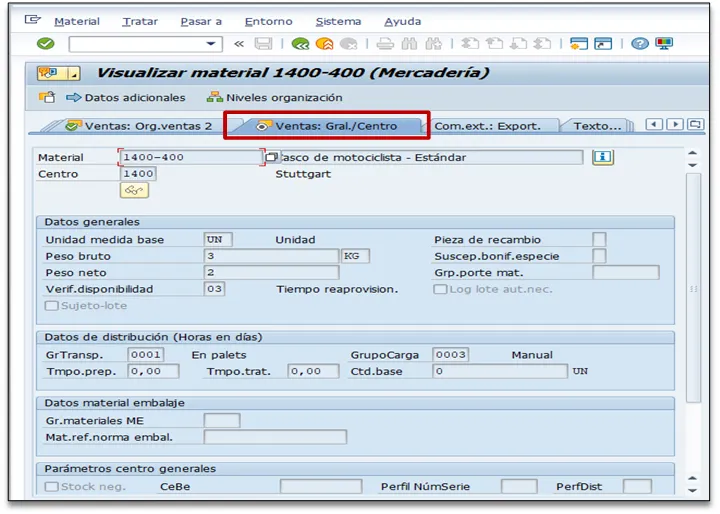Viewport: 720px width, 514px height.
Task: Click the Save diskette icon
Action: [x=264, y=44]
